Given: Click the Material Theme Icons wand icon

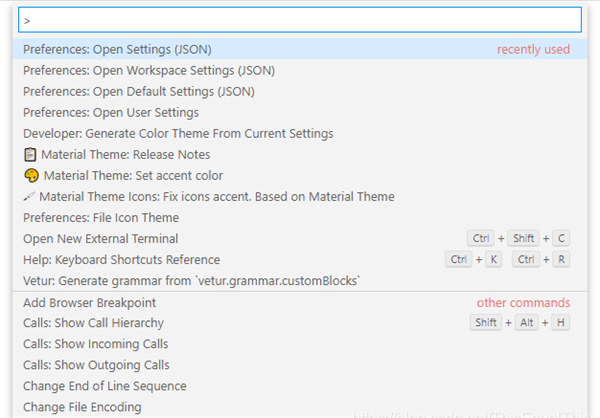Looking at the screenshot, I should click(29, 196).
